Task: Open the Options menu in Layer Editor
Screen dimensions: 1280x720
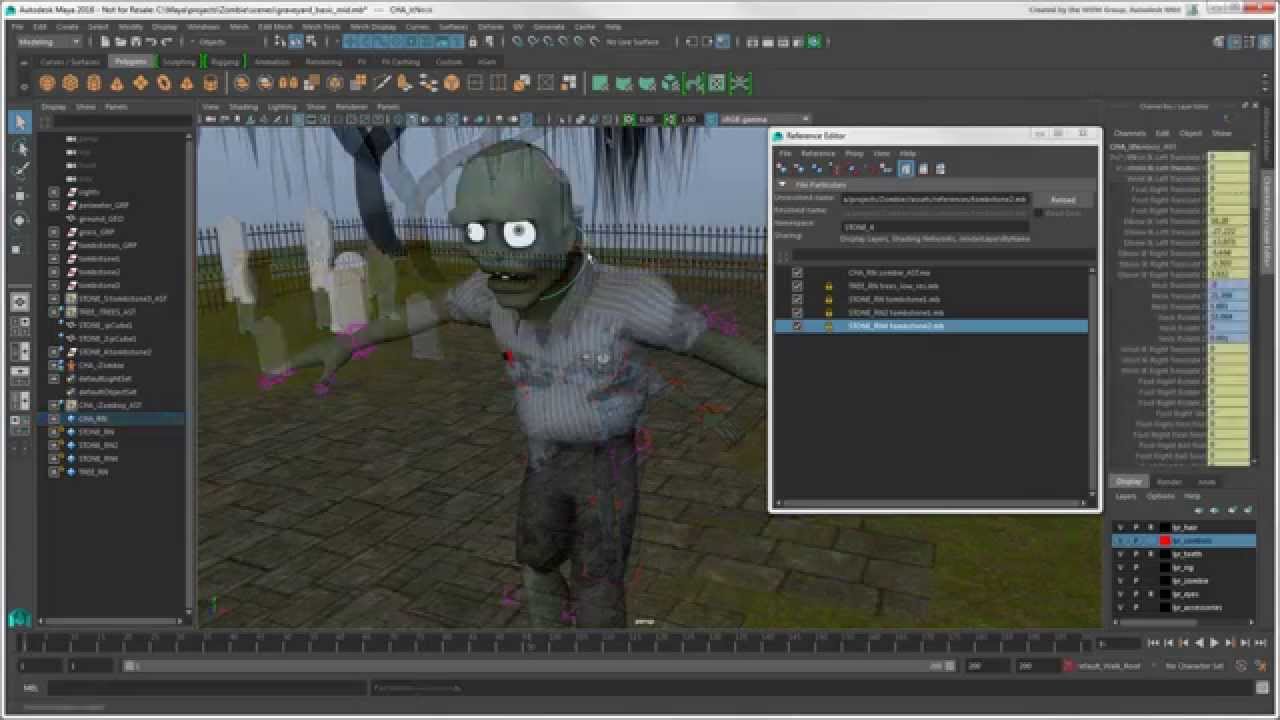Action: [1160, 496]
